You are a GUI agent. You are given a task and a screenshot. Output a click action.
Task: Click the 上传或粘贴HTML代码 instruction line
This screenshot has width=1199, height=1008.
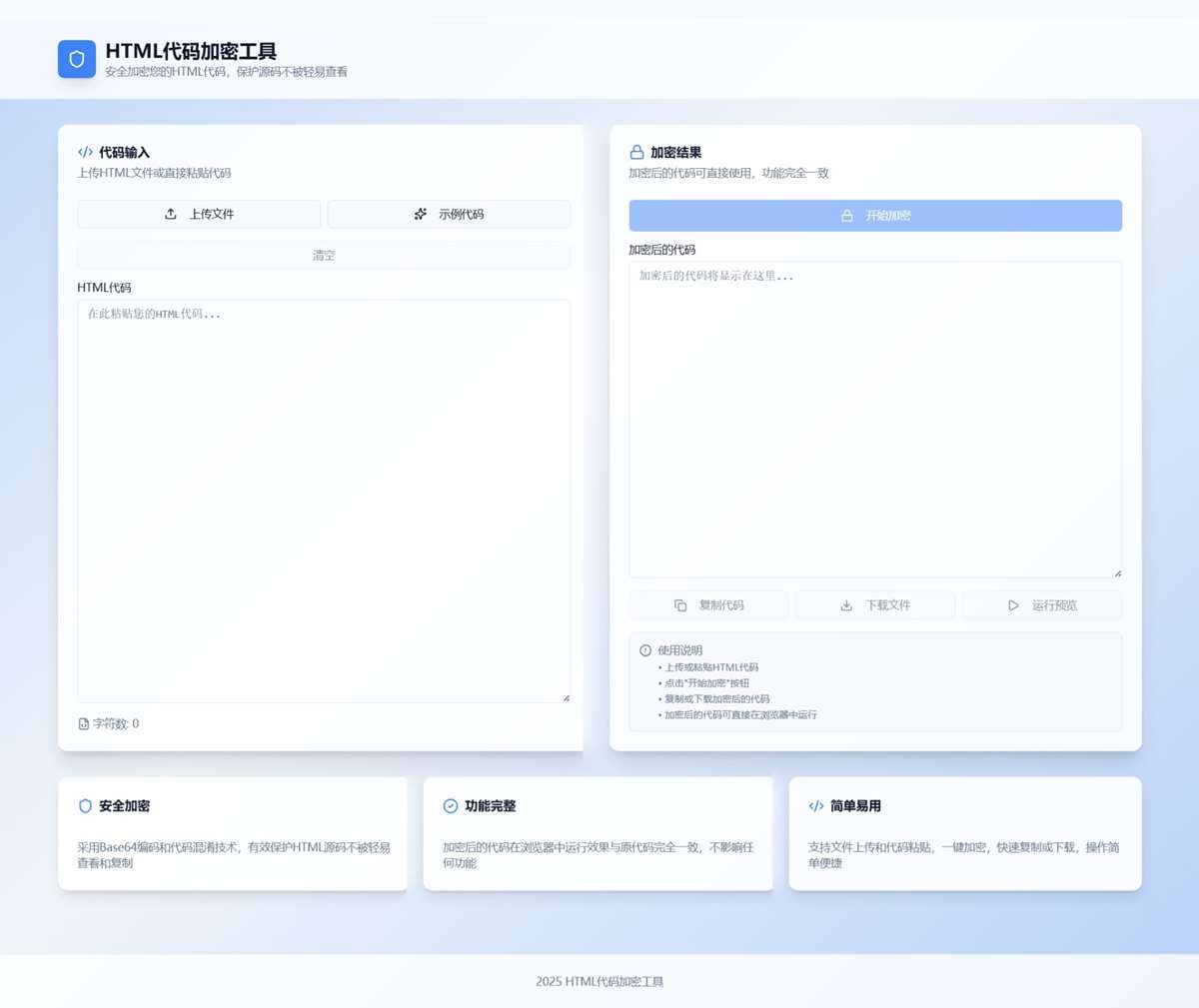click(x=711, y=667)
